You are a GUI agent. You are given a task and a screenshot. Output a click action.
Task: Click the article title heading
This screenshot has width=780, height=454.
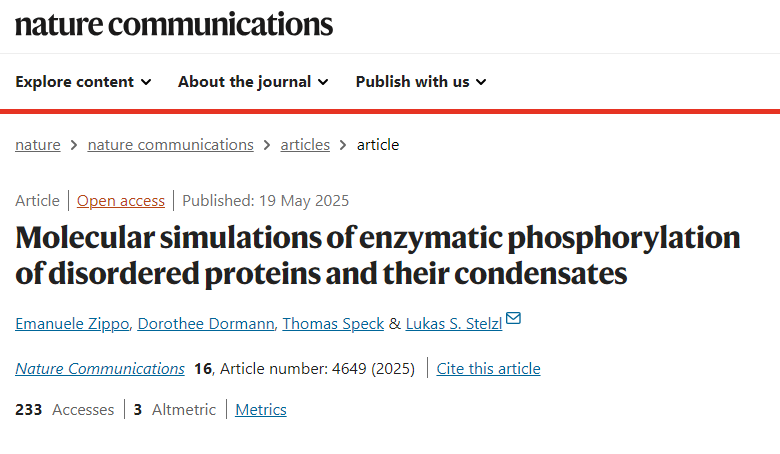378,256
